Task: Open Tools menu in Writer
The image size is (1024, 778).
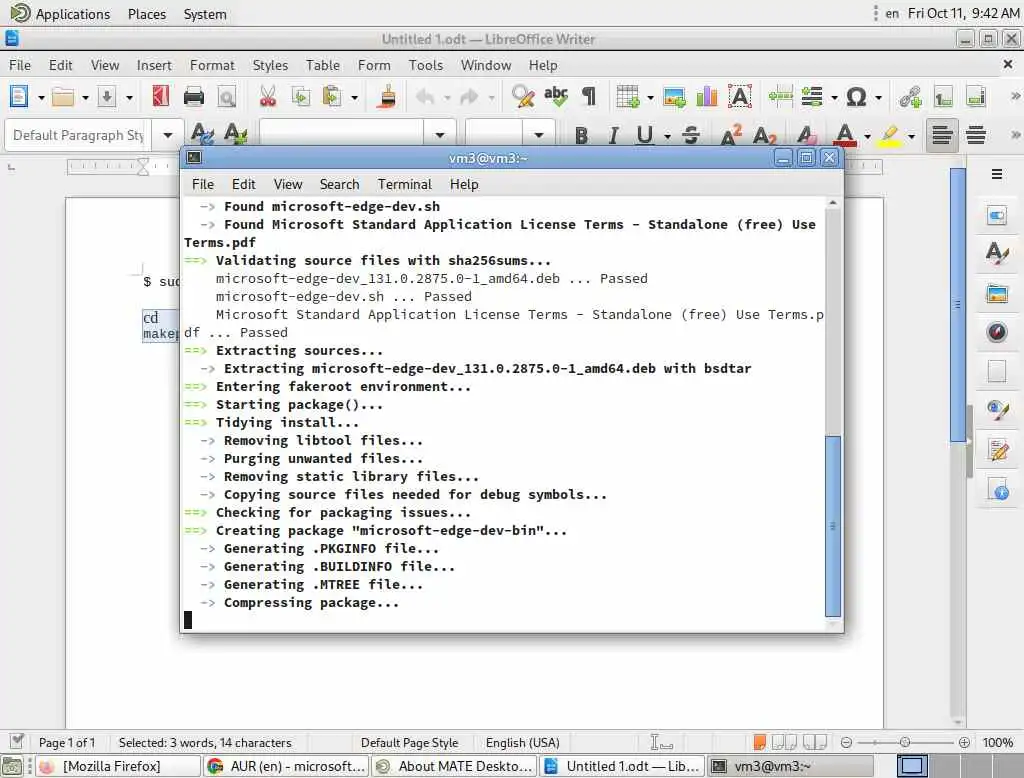Action: pyautogui.click(x=425, y=65)
